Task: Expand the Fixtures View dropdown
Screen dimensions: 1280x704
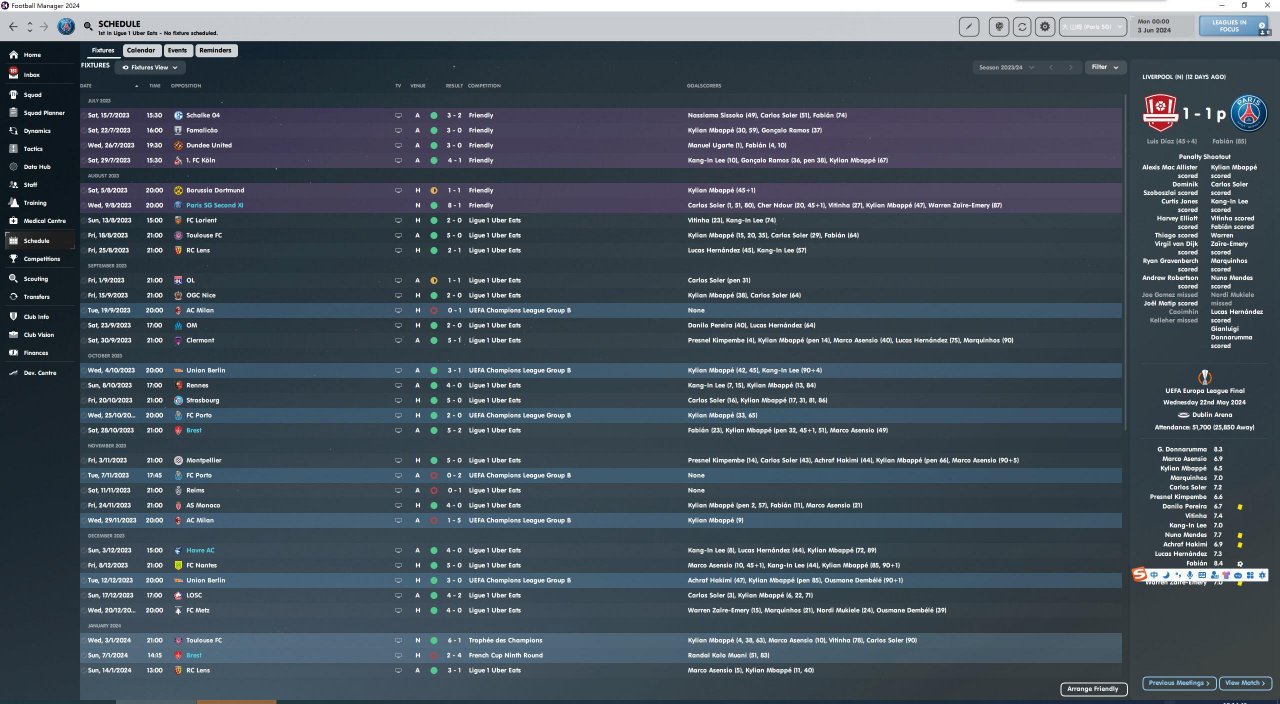Action: pos(150,67)
